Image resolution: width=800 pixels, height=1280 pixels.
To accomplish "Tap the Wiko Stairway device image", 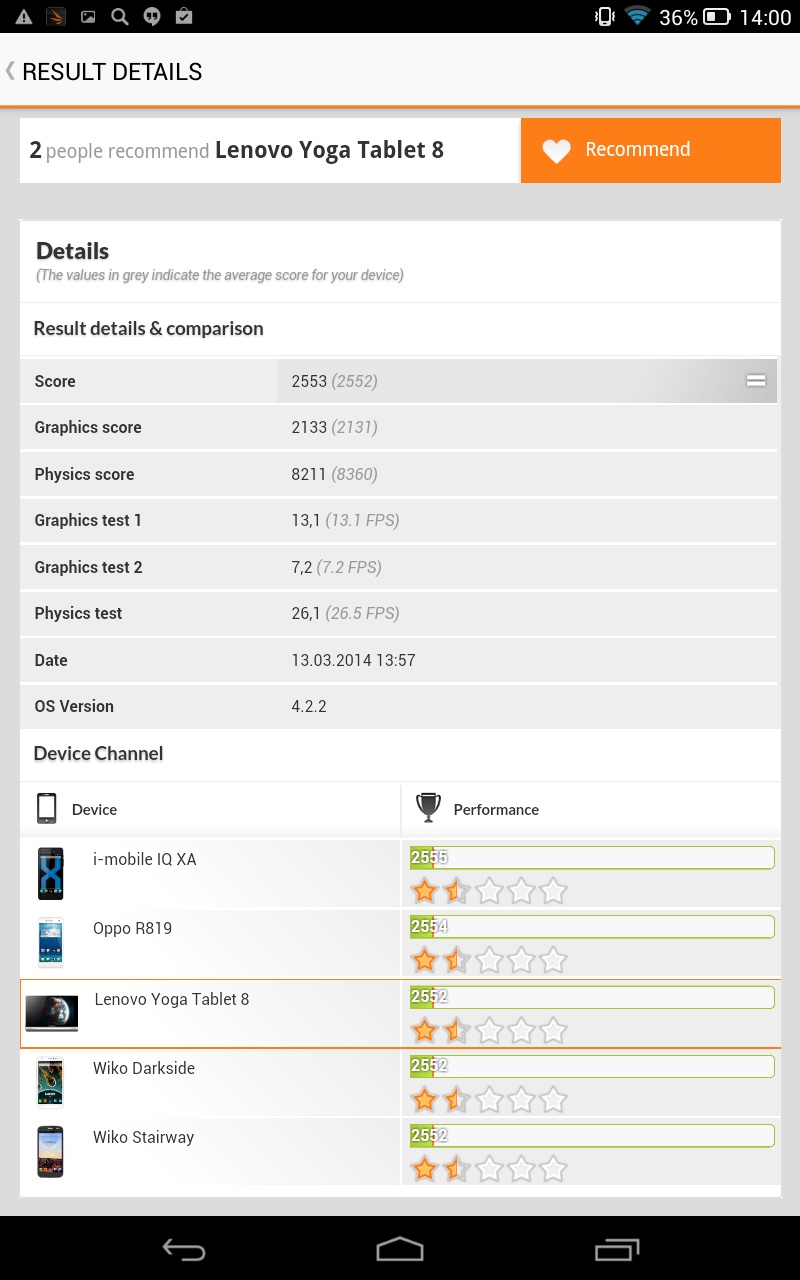I will [x=50, y=1151].
